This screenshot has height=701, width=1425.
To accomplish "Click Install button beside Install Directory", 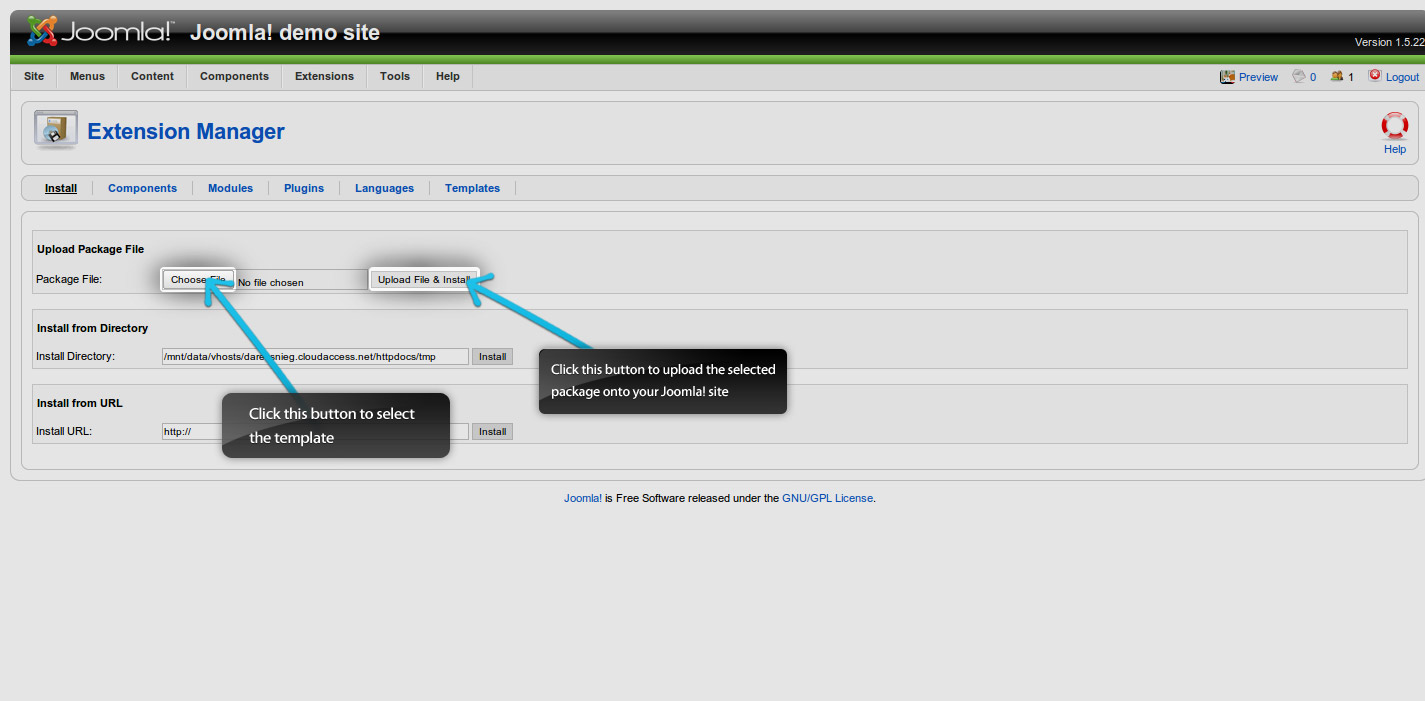I will pos(492,356).
